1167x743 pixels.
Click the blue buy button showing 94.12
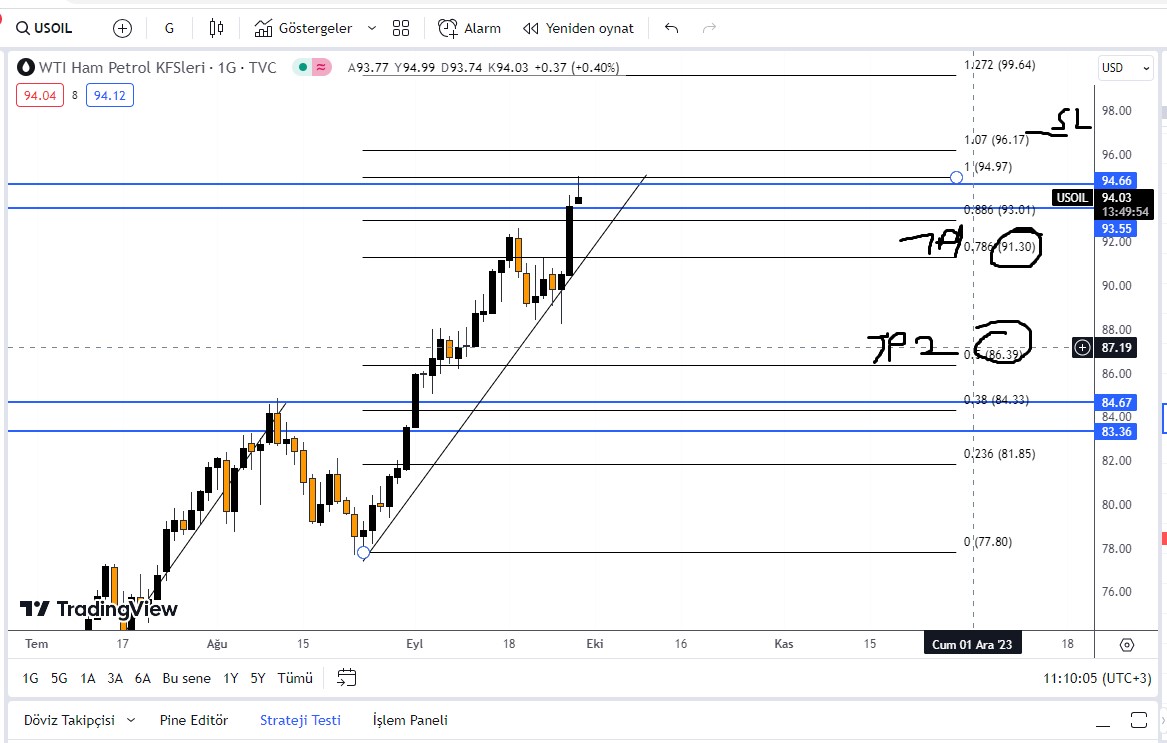coord(109,94)
